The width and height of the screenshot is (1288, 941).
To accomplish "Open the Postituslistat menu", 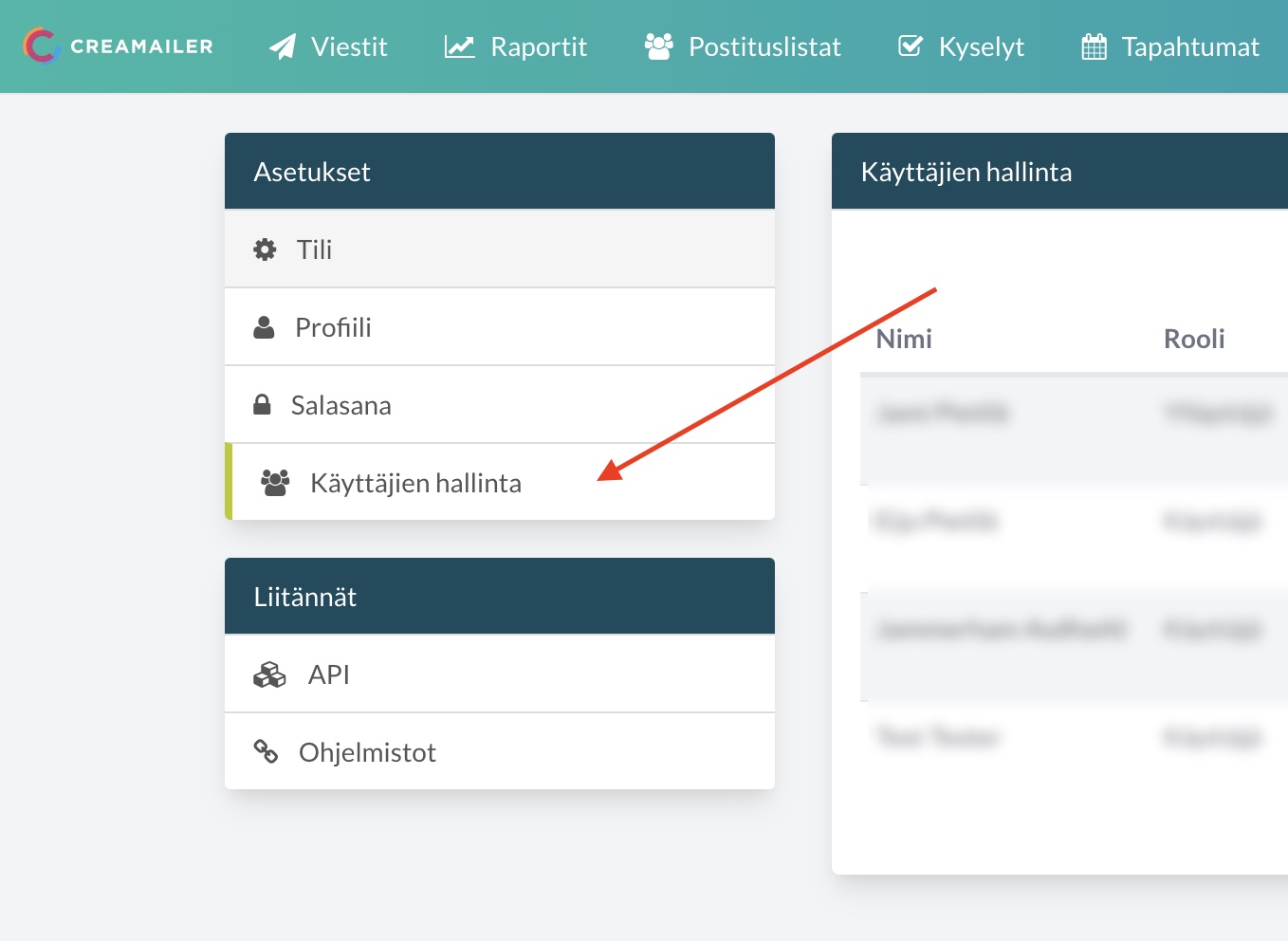I will (743, 46).
